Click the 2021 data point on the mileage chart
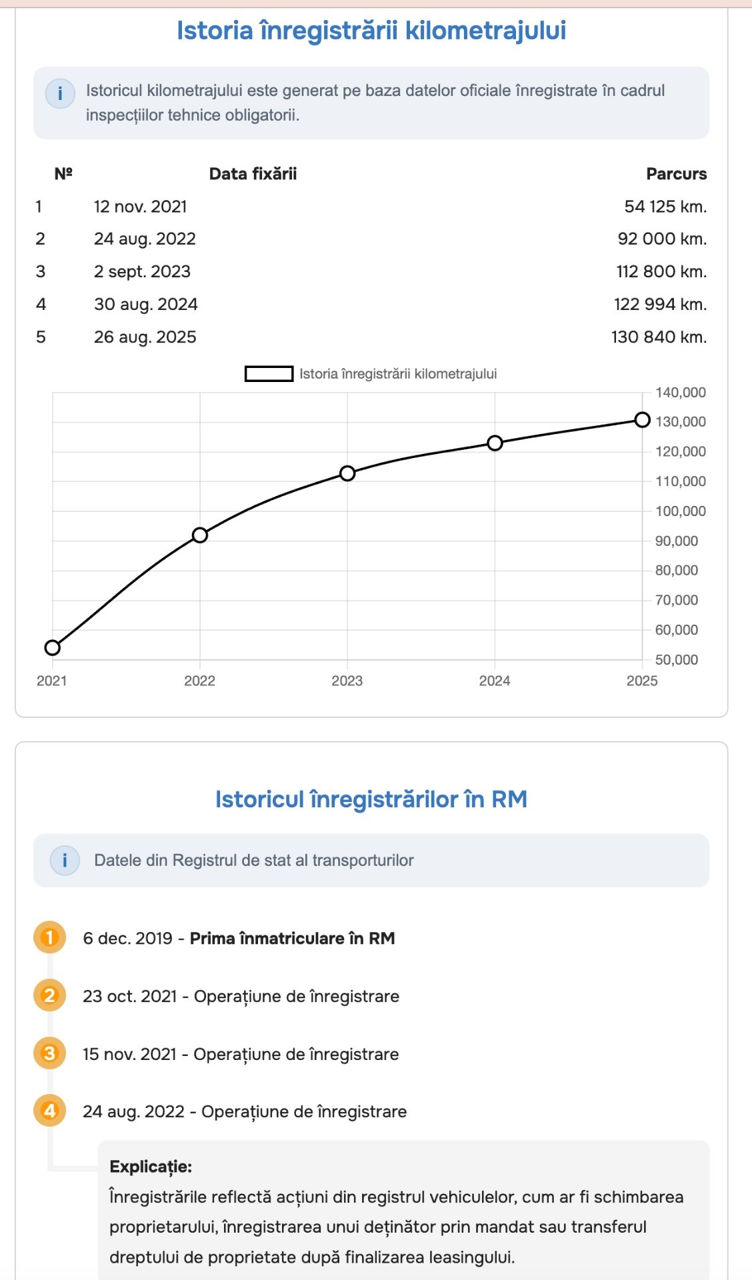 [52, 647]
